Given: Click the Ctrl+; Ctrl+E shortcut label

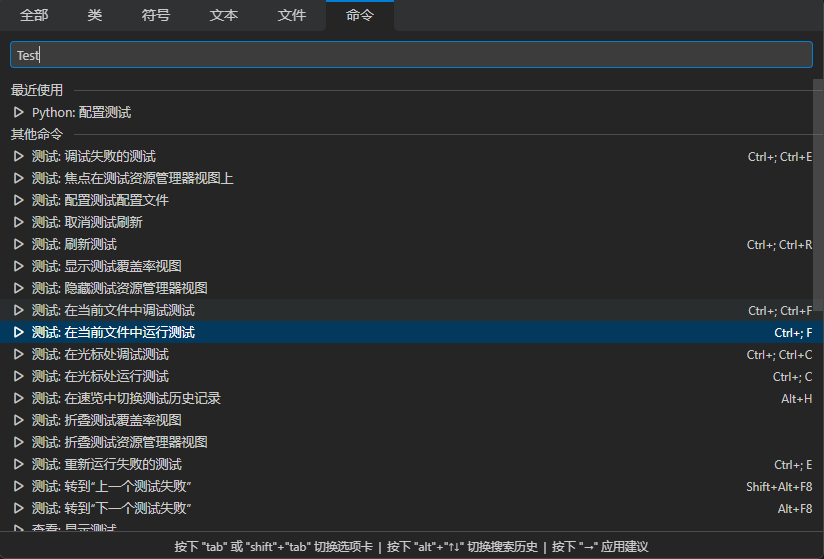Looking at the screenshot, I should 780,157.
